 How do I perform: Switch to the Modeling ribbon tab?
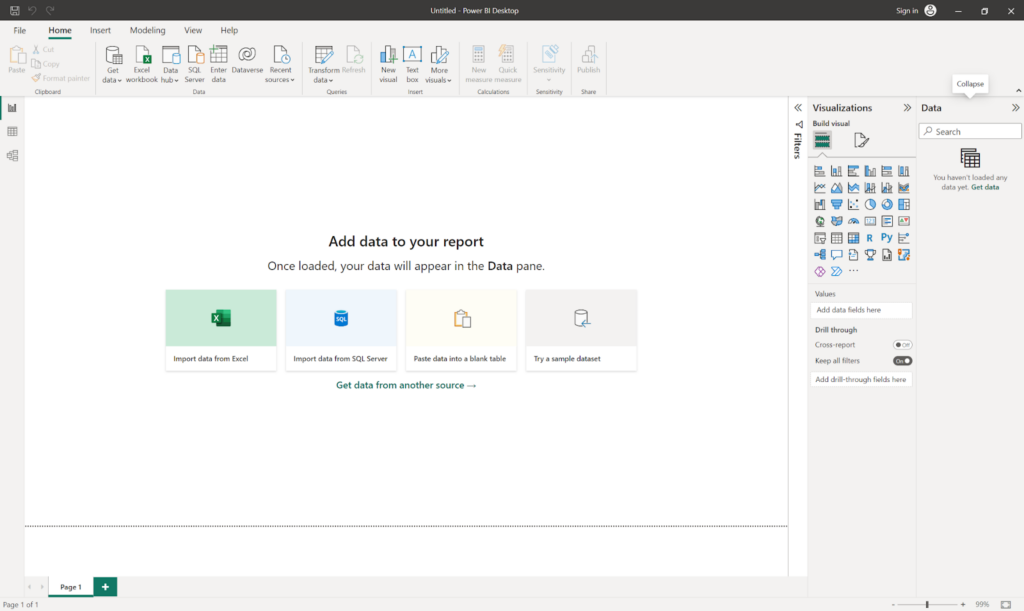tap(147, 30)
